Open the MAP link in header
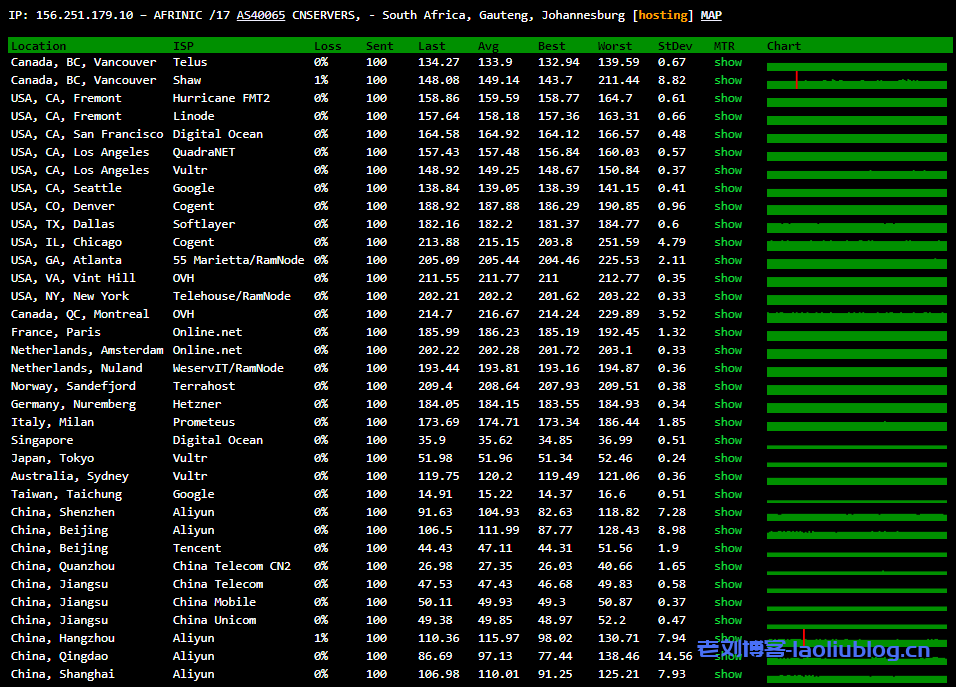The height and width of the screenshot is (687, 956). [711, 15]
